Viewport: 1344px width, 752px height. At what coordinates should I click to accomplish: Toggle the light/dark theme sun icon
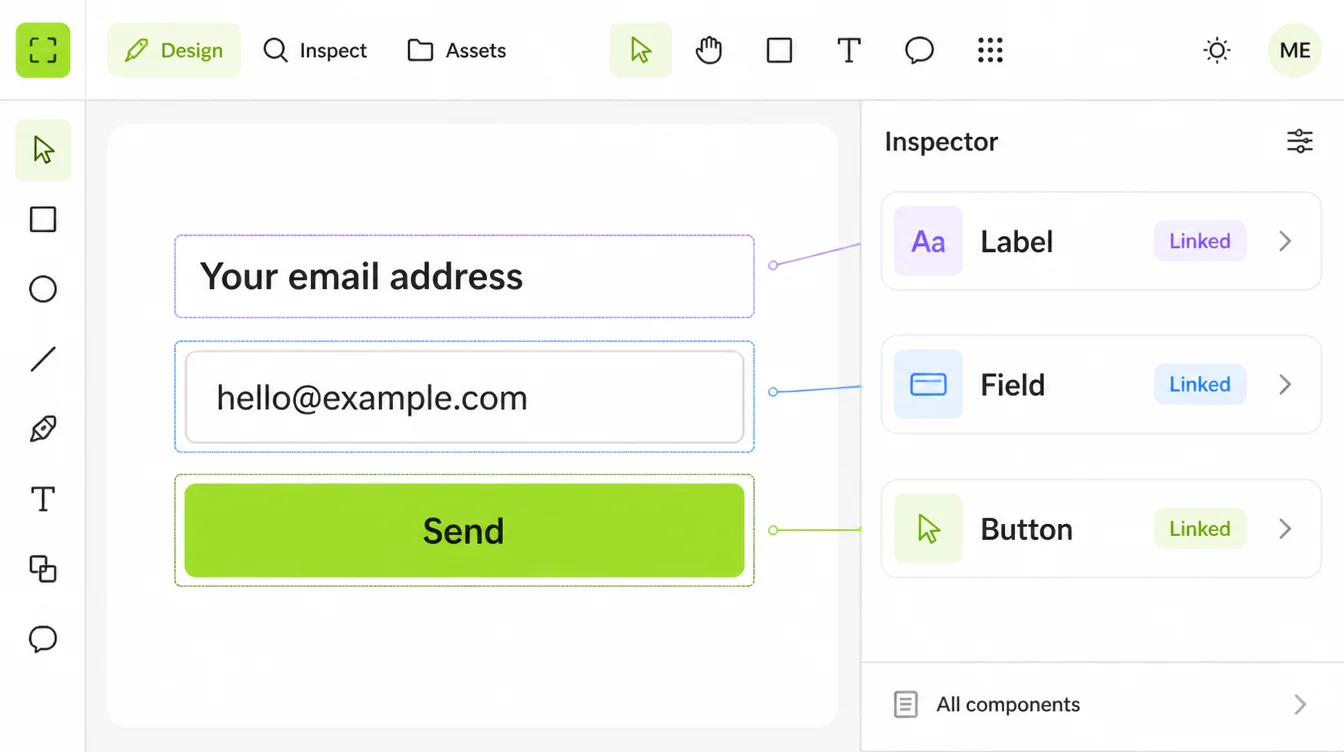click(x=1217, y=50)
